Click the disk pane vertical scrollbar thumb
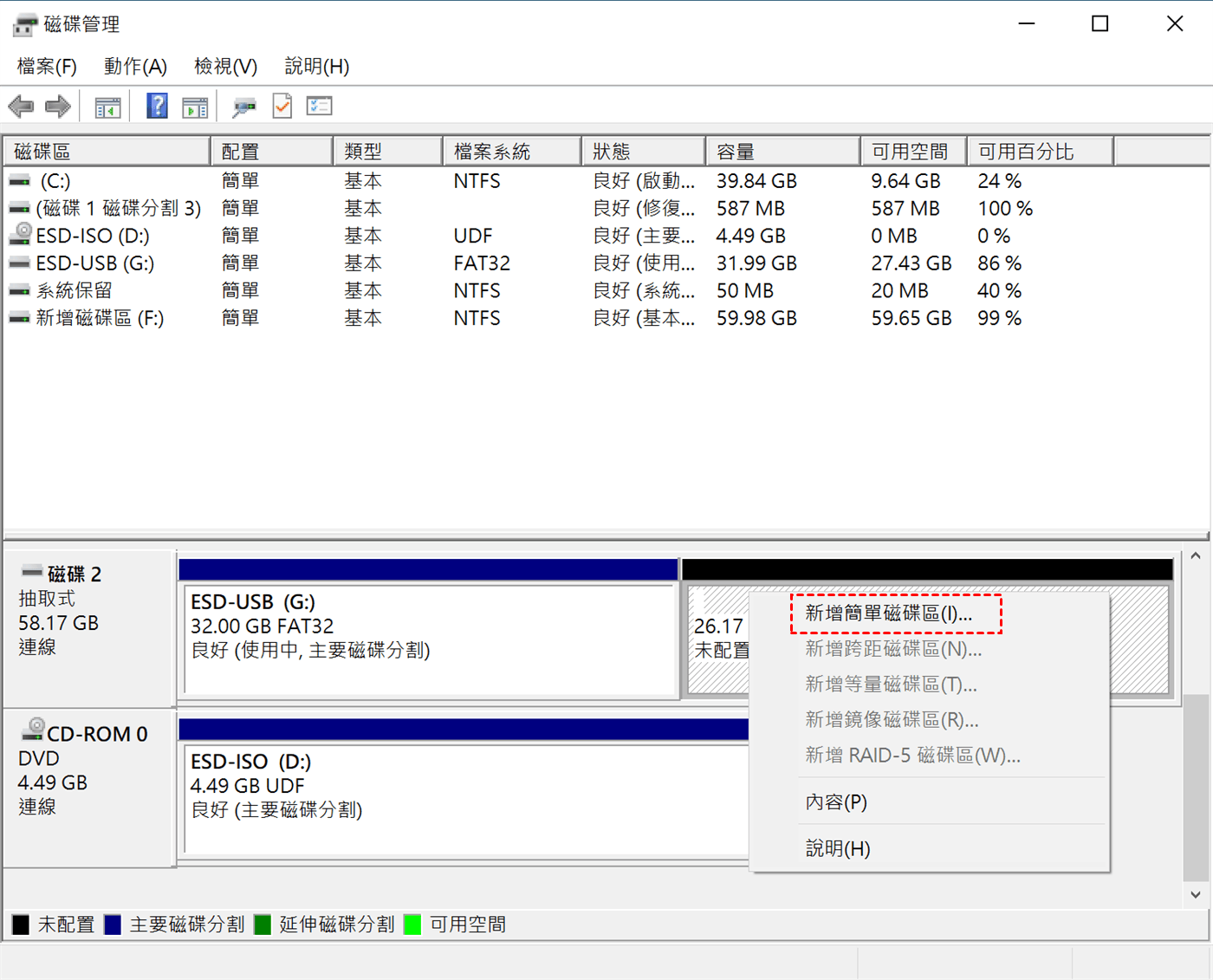Image resolution: width=1213 pixels, height=980 pixels. tap(1196, 787)
